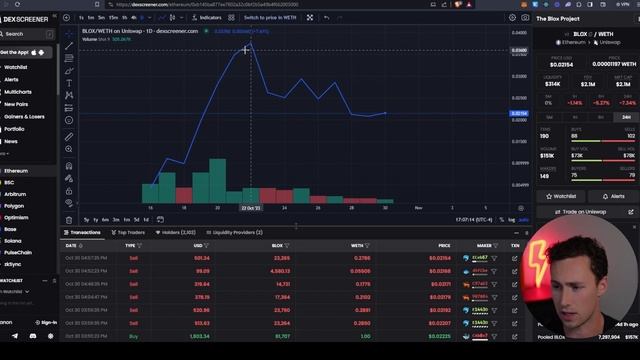Reload page with browser refresh icon
Screen dimensions: 640x360
pyautogui.click(x=17, y=4)
